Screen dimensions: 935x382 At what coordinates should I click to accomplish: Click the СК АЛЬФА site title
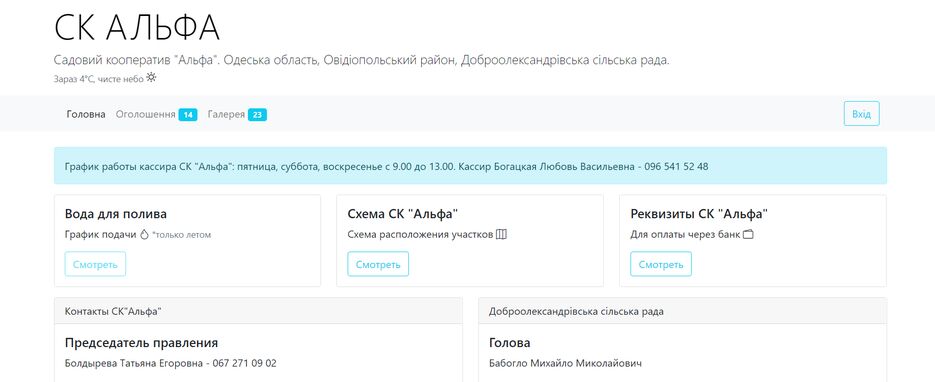[137, 27]
